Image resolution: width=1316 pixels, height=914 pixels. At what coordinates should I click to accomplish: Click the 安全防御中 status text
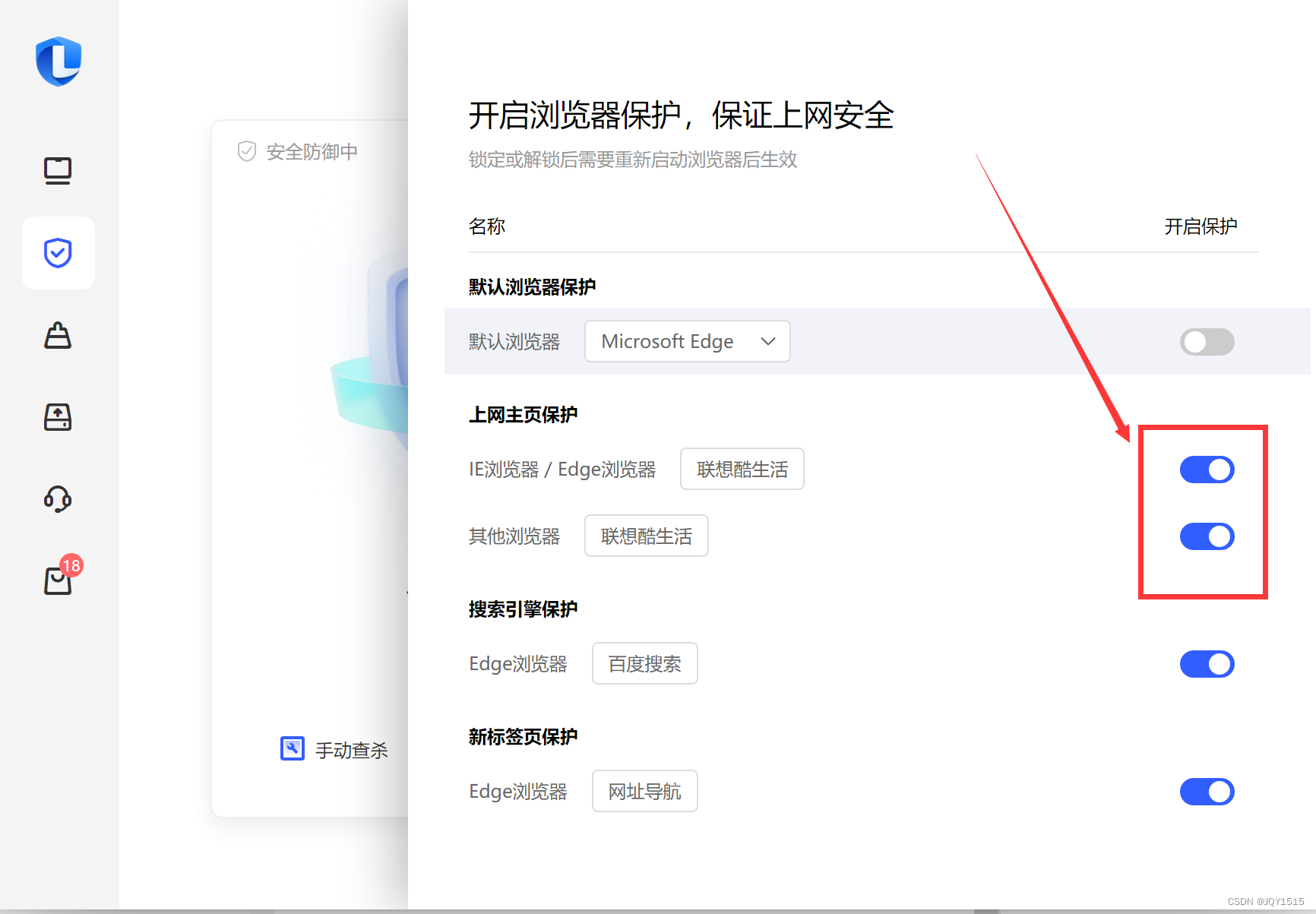click(312, 152)
